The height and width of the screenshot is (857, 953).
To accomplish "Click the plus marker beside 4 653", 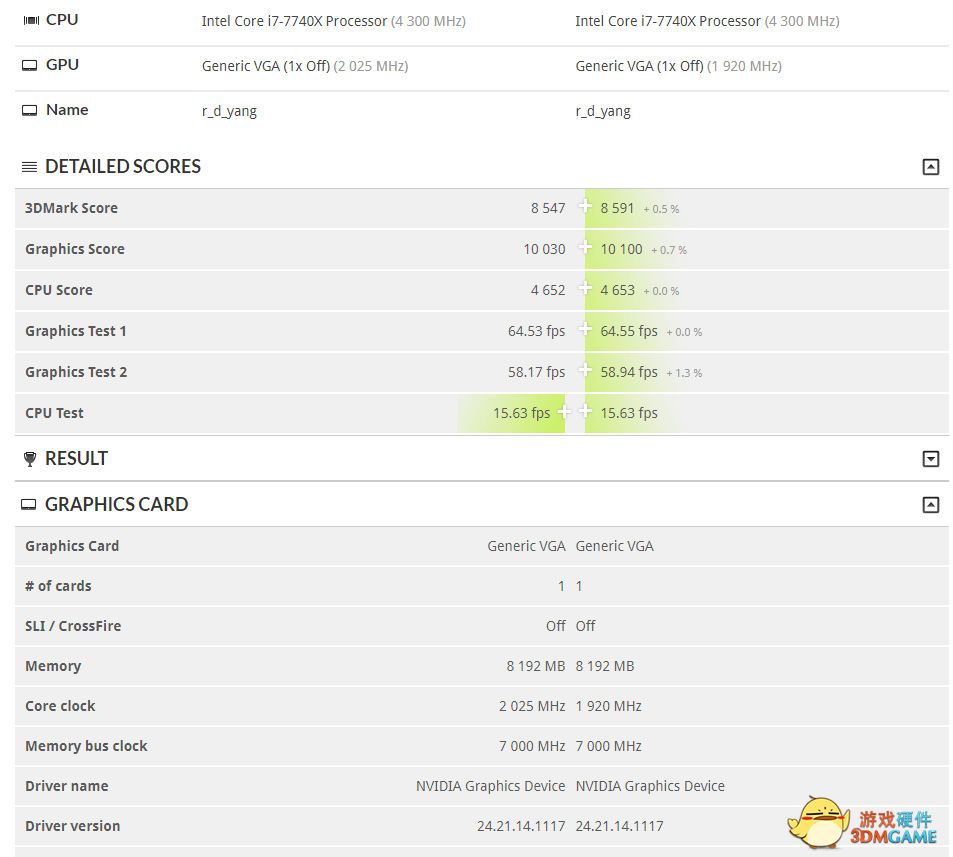I will click(585, 288).
